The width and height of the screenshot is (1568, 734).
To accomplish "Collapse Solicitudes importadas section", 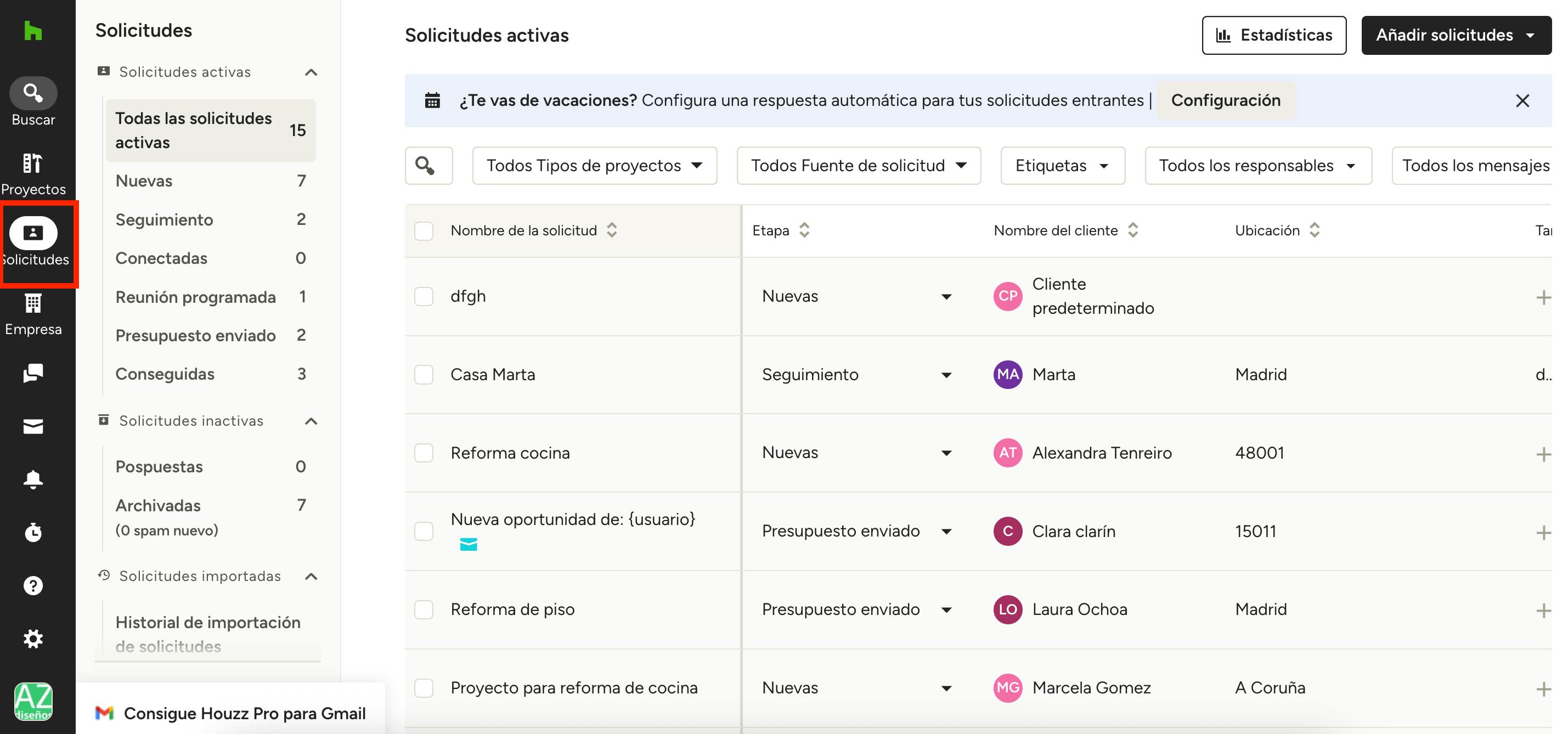I will (311, 577).
